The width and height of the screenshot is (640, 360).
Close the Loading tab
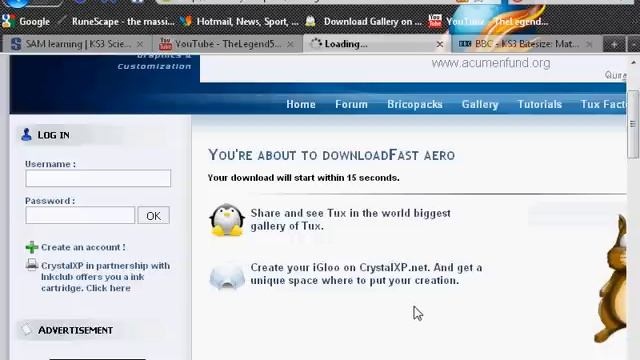(x=440, y=44)
